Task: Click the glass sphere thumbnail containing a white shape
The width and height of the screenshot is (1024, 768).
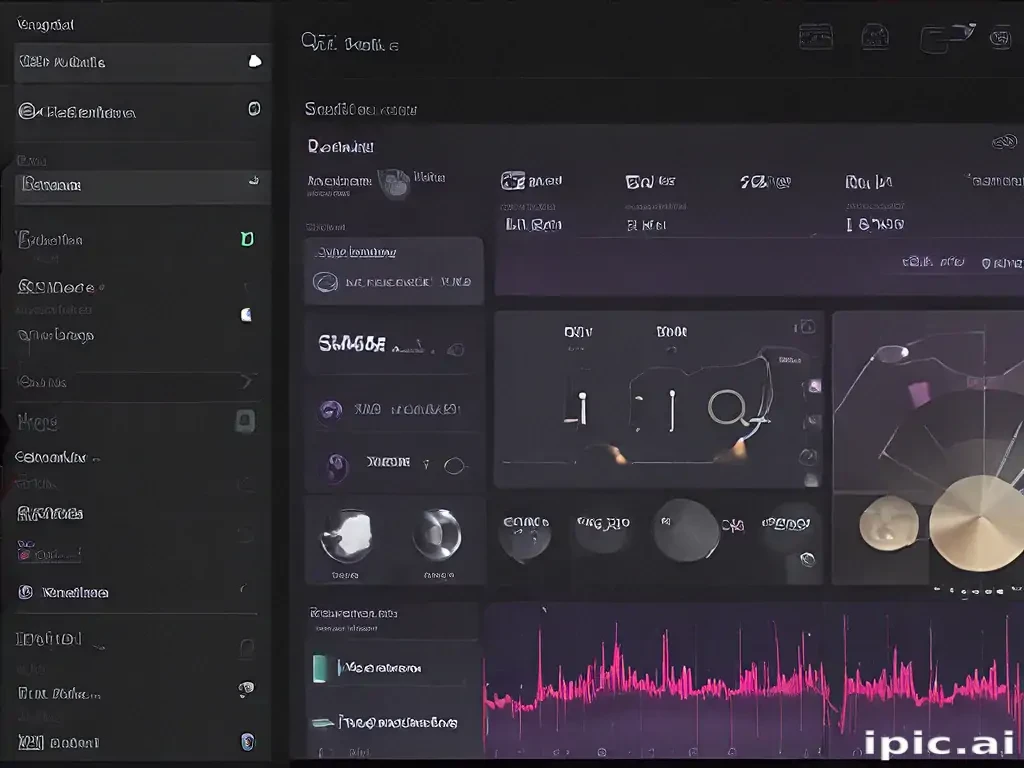Action: click(346, 536)
